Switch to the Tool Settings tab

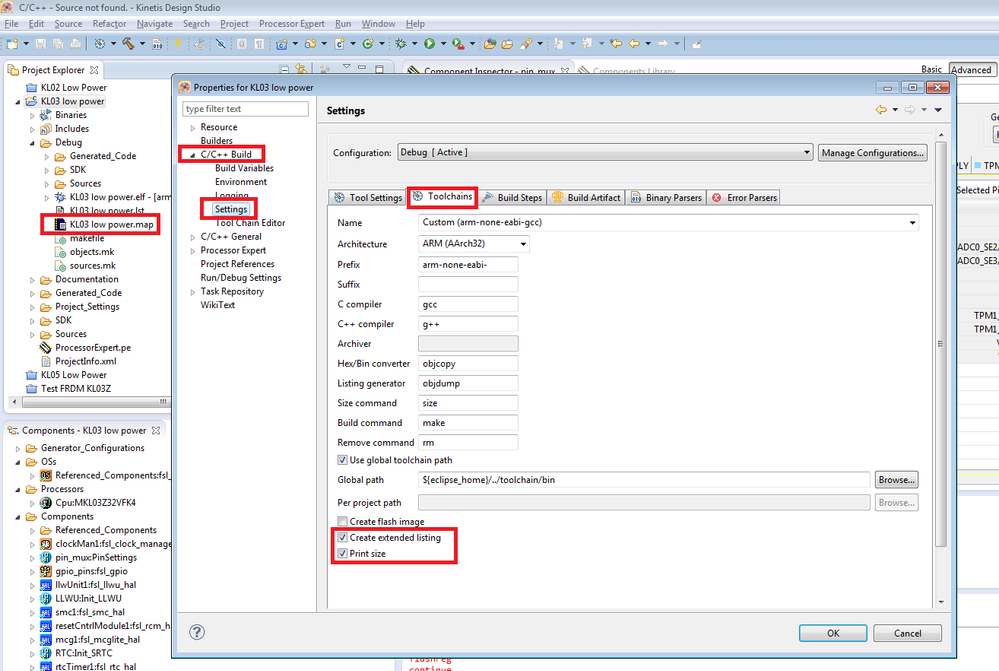pos(368,198)
